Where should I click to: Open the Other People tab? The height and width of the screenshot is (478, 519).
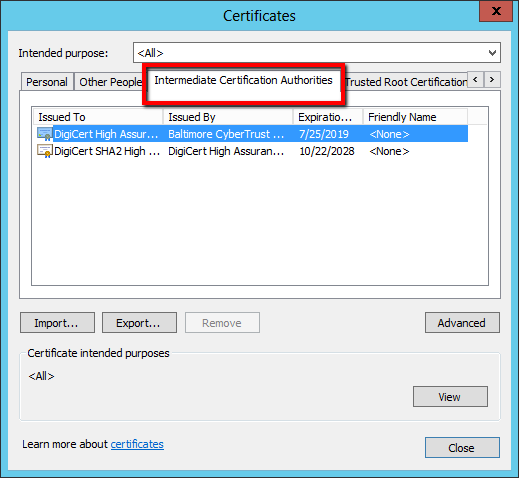coord(110,82)
